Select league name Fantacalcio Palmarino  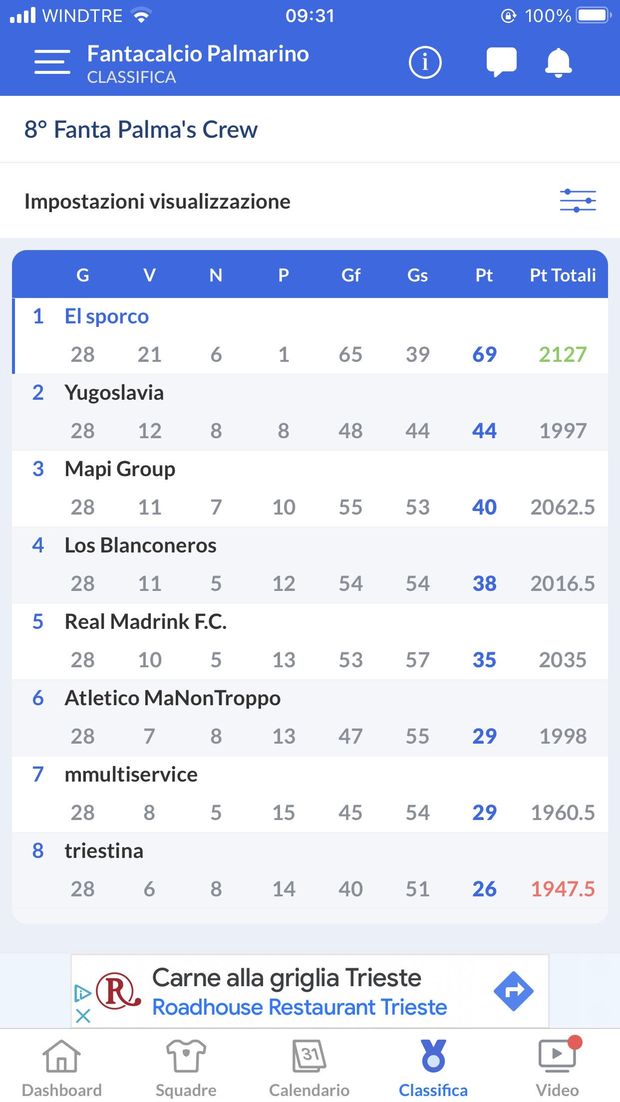(x=197, y=54)
